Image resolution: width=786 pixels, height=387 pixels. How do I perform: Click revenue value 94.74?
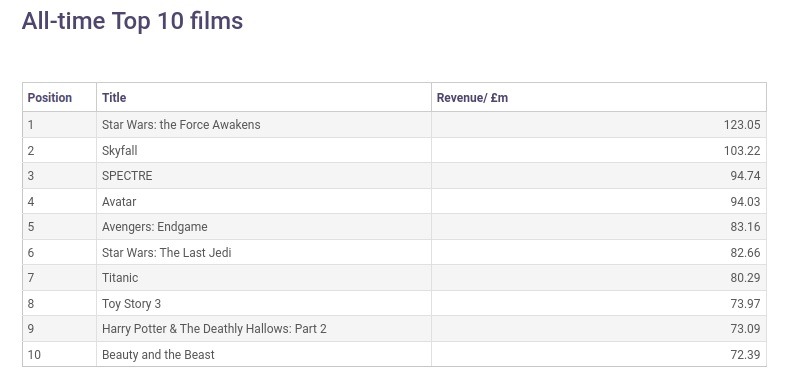point(745,176)
